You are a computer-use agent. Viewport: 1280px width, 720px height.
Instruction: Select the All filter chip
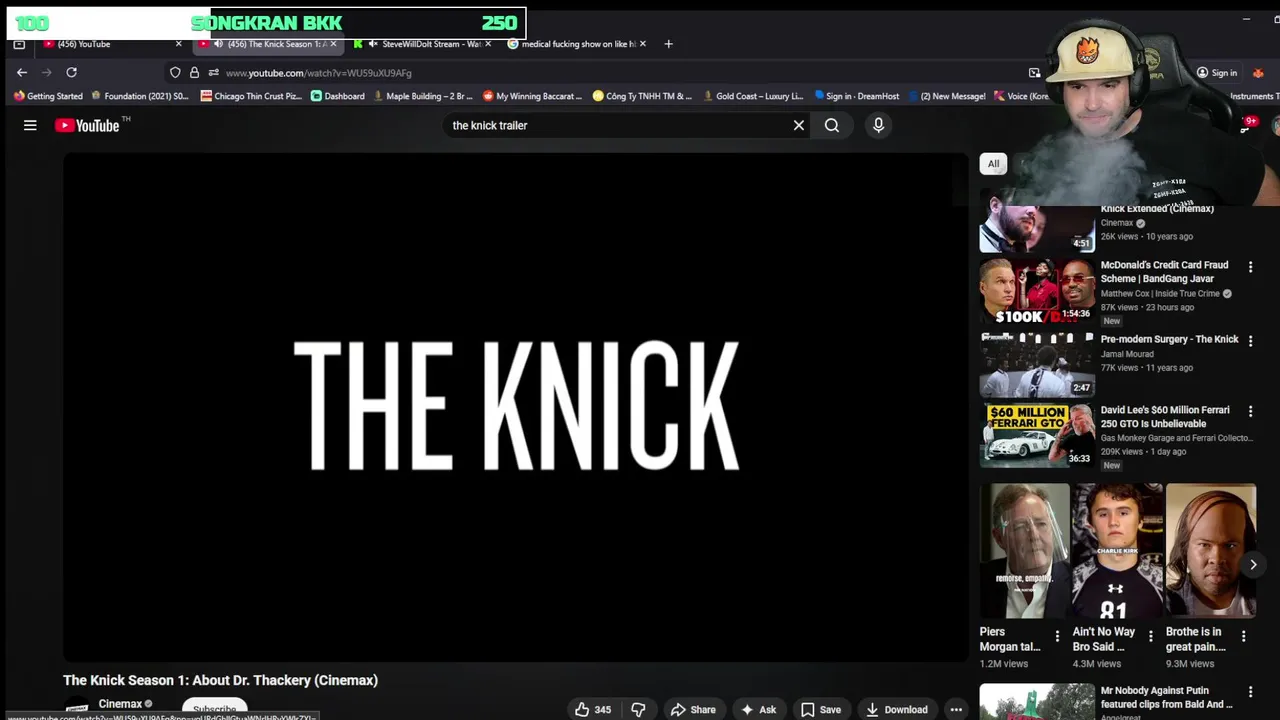pyautogui.click(x=993, y=164)
